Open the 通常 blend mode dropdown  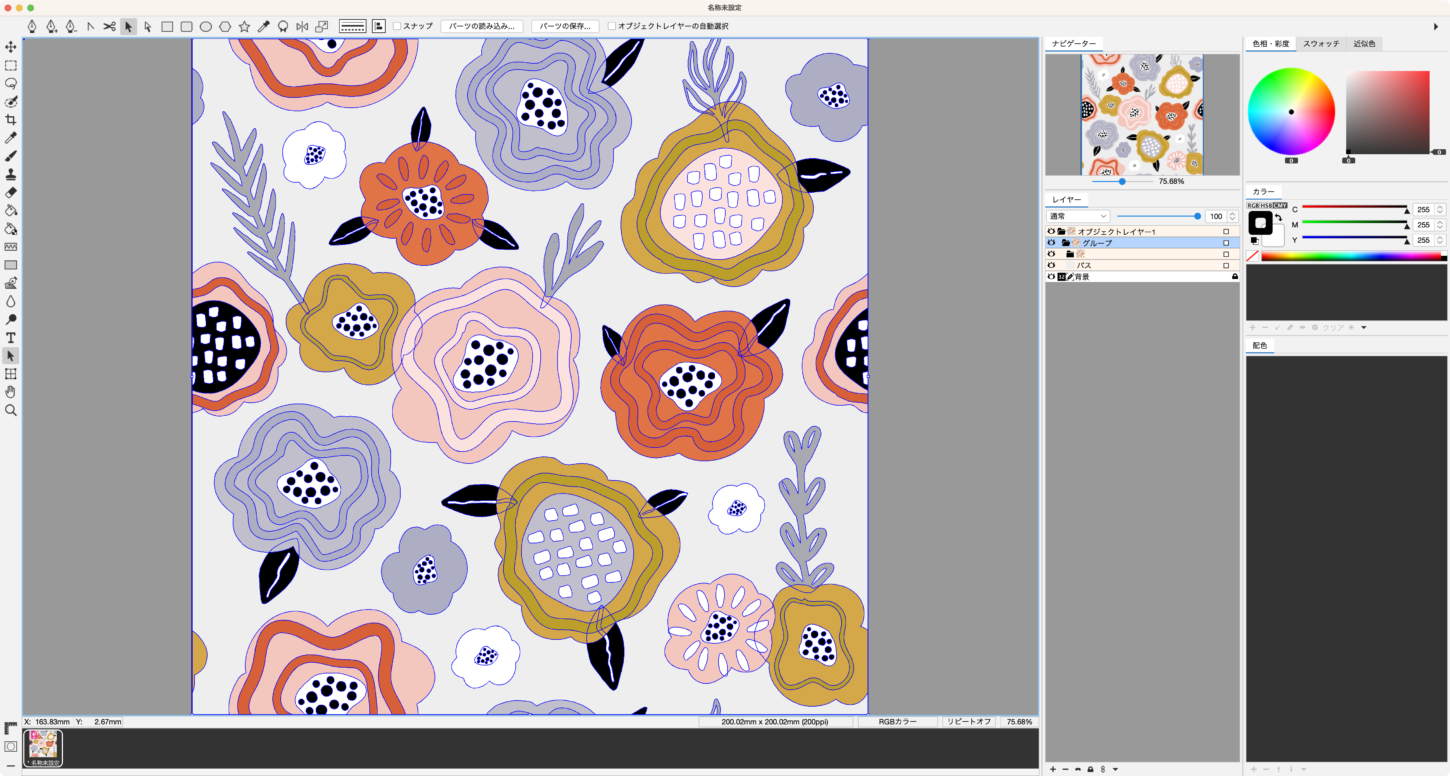click(1078, 216)
